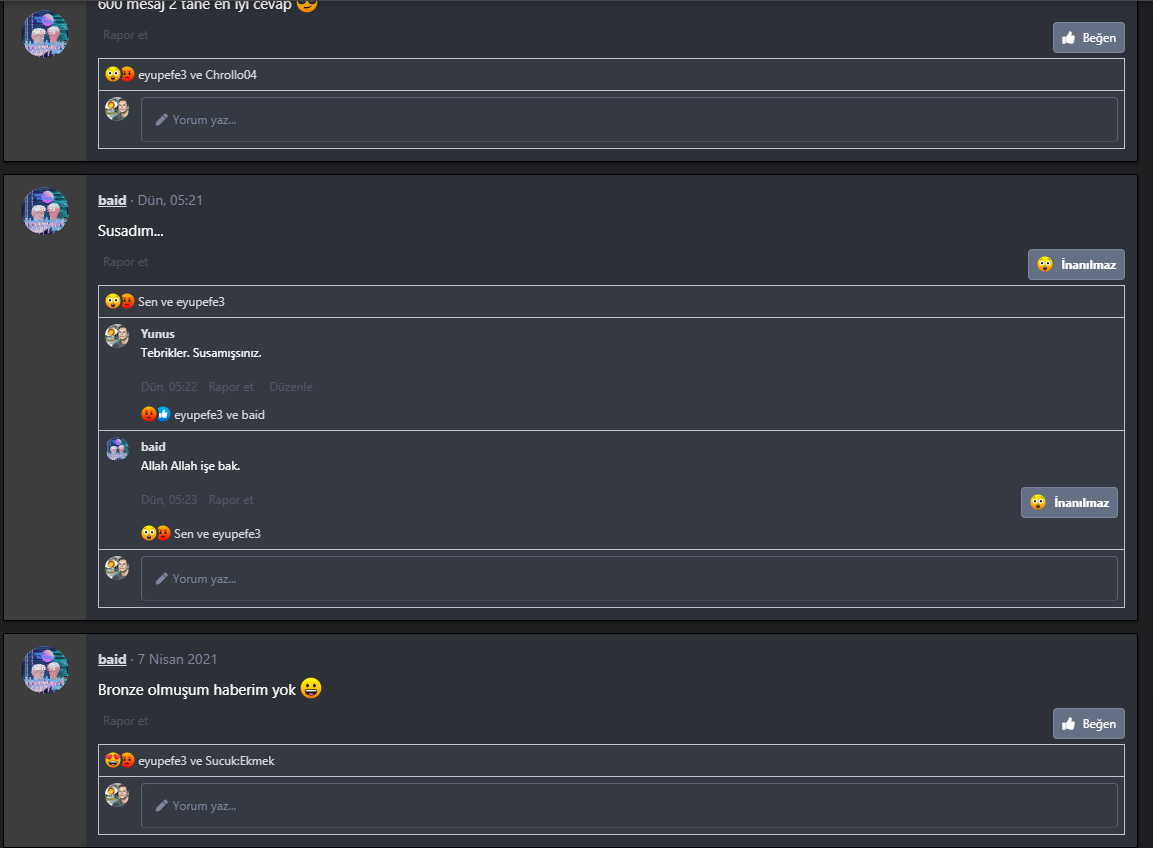Open baid username link dated Dün, 05:21
Screen dimensions: 1153x848
(112, 200)
